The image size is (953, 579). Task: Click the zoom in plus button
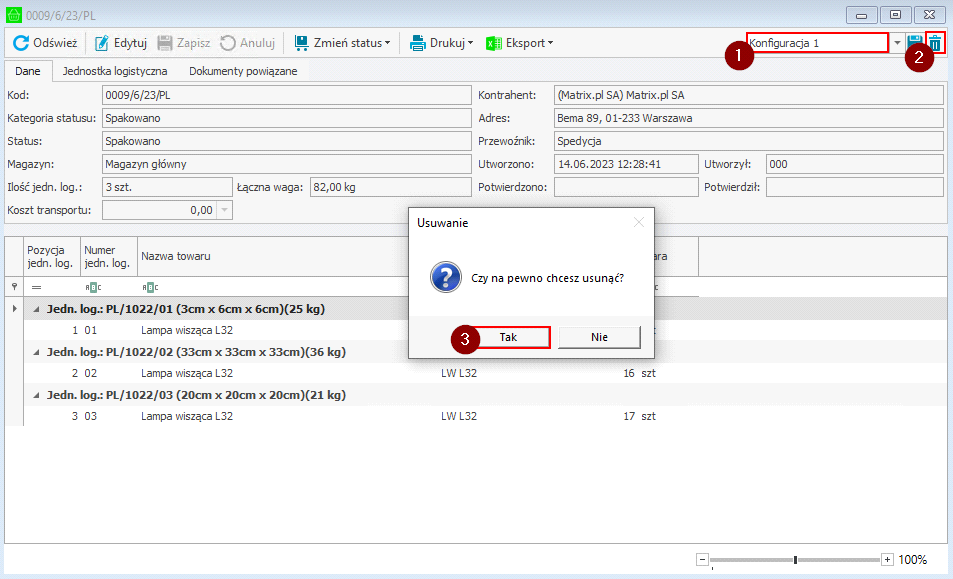click(x=887, y=560)
